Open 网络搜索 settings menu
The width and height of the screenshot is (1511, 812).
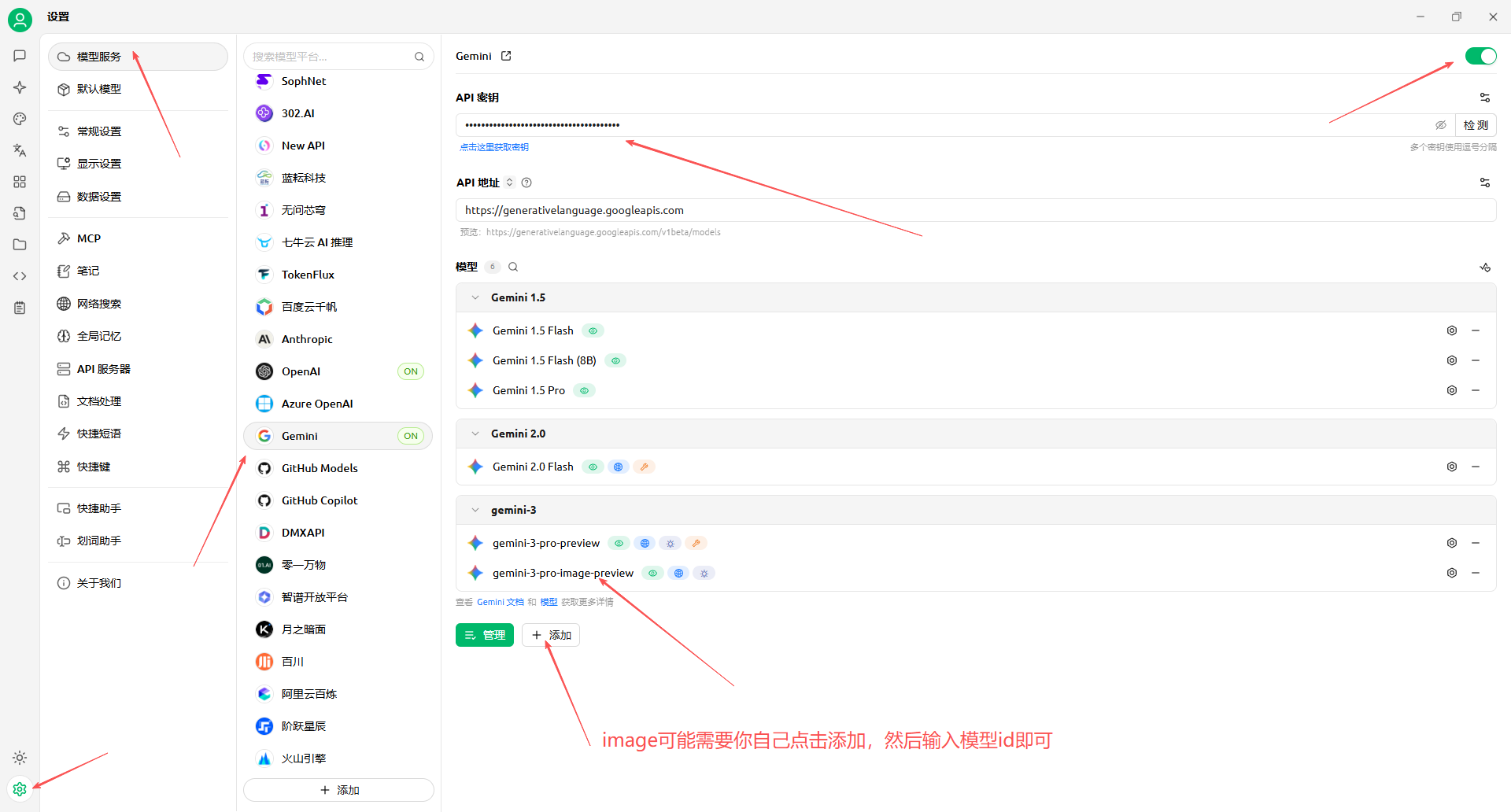coord(138,304)
